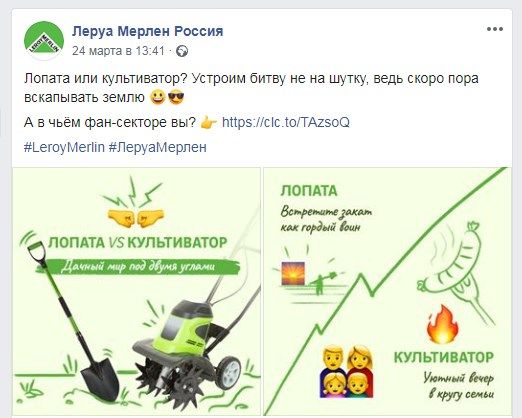Click the public globe privacy icon
The width and height of the screenshot is (522, 418).
[182, 51]
